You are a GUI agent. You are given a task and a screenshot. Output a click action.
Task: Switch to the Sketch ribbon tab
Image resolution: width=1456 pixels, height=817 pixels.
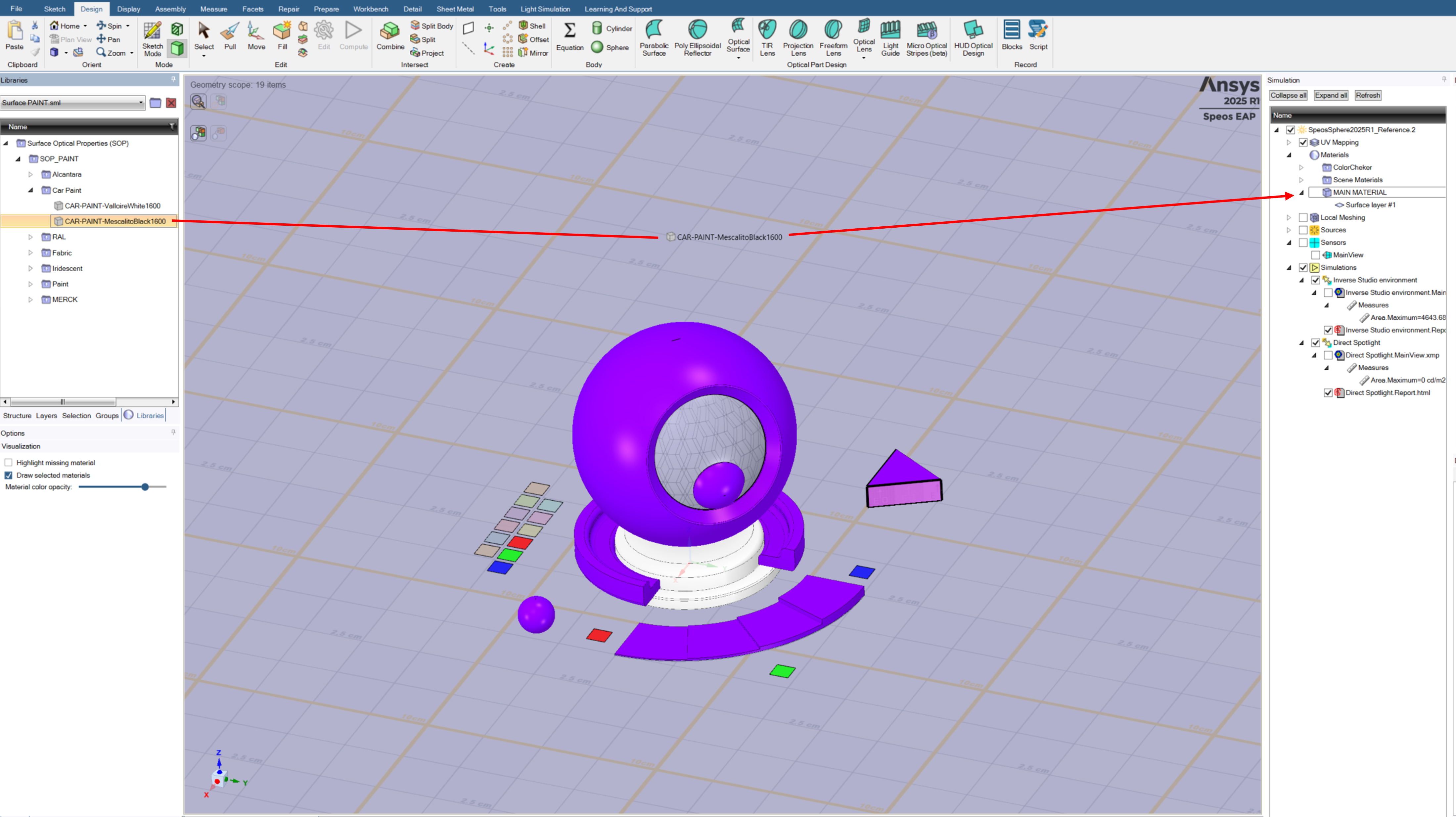tap(55, 9)
